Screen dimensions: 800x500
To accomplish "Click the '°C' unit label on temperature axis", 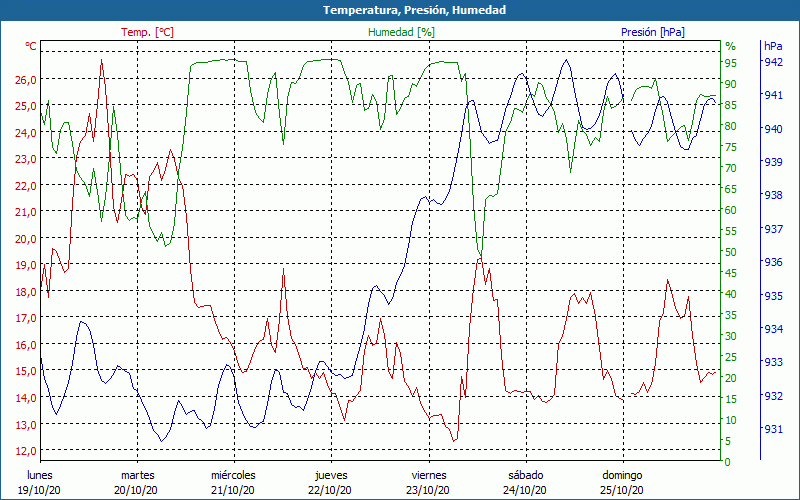I will pos(31,46).
